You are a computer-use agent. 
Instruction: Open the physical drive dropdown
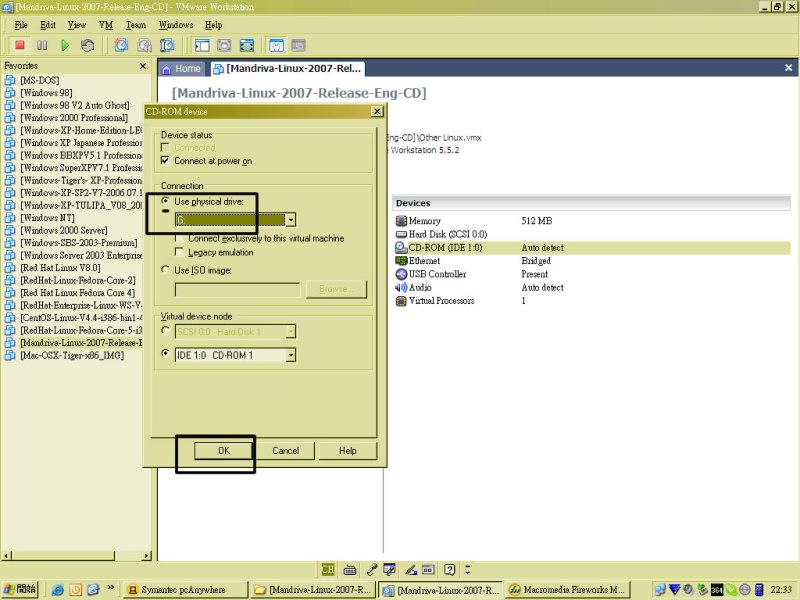290,220
